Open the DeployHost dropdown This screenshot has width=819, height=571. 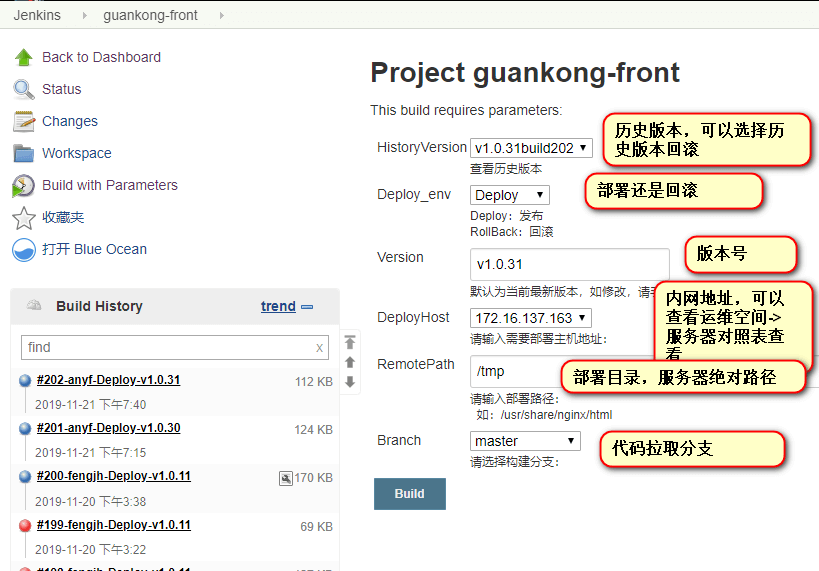(x=530, y=318)
